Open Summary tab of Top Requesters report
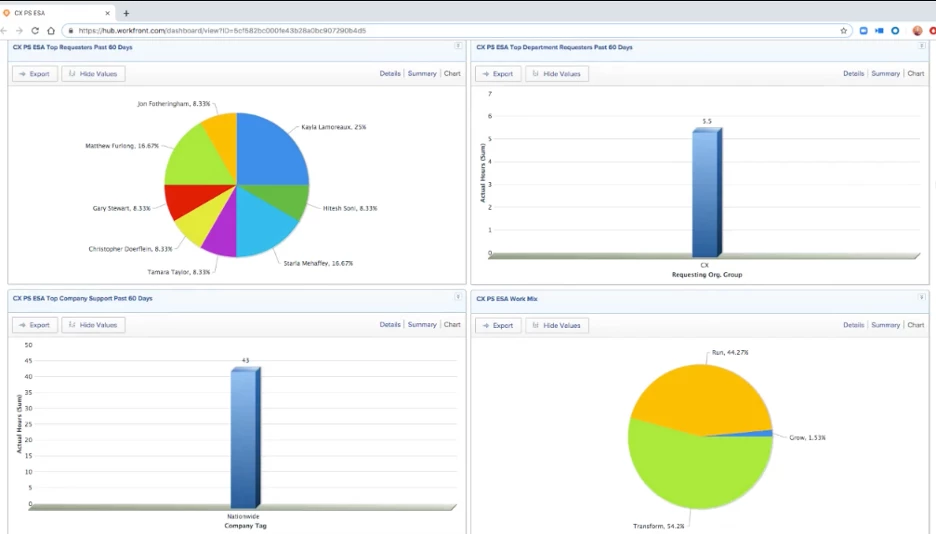 point(422,73)
